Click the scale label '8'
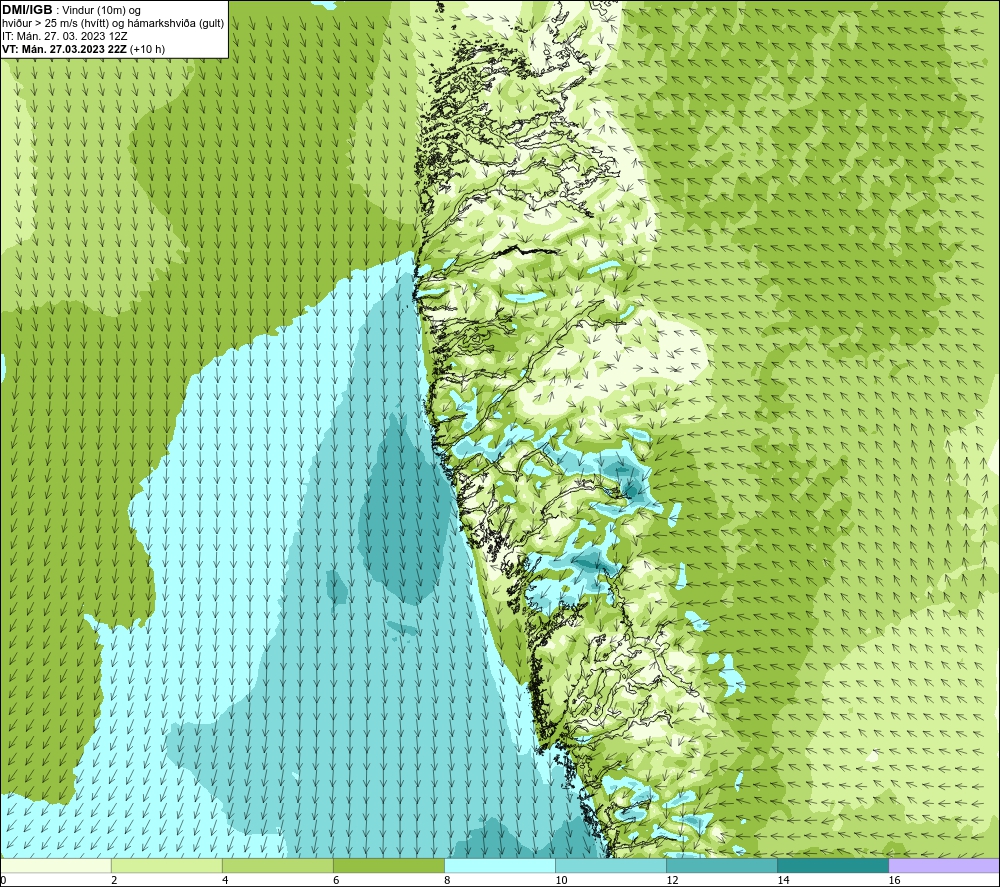Screen dimensions: 1000x887 pyautogui.click(x=447, y=880)
